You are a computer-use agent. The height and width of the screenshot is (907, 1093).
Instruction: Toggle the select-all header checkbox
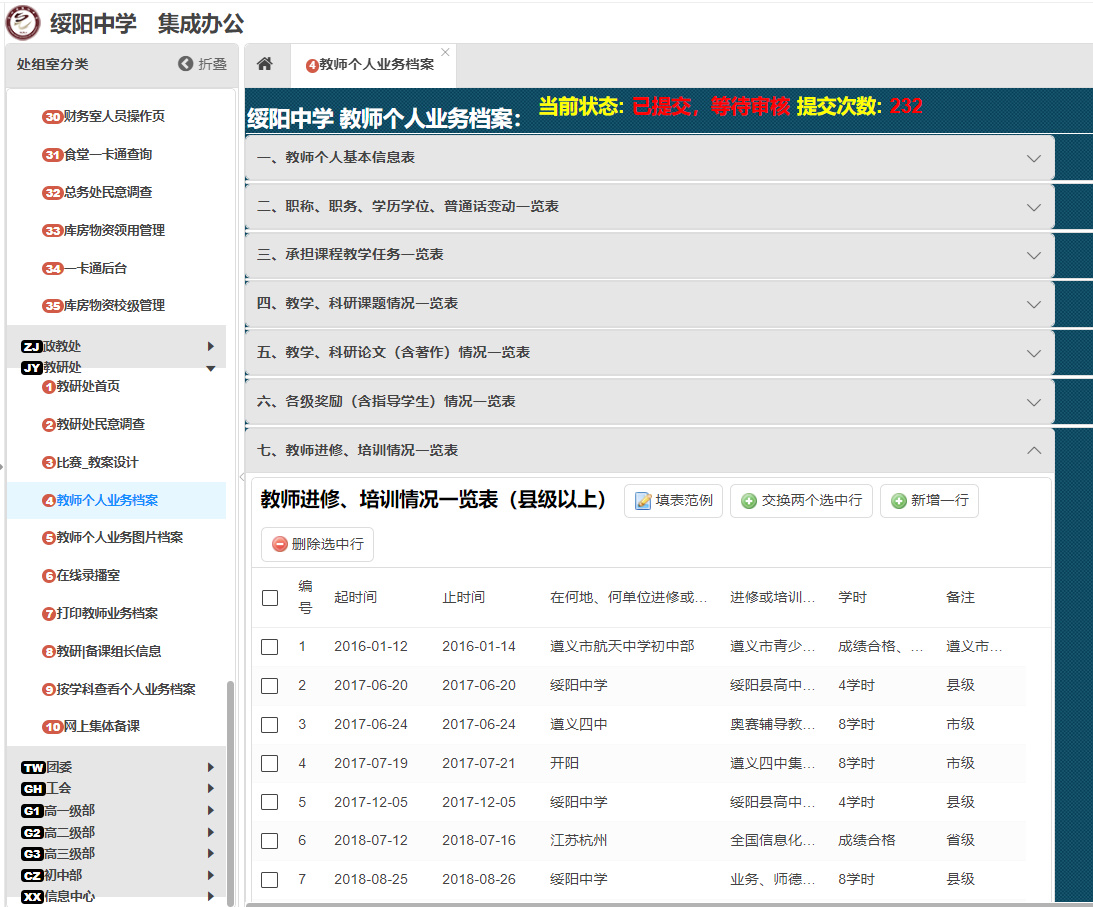(270, 598)
